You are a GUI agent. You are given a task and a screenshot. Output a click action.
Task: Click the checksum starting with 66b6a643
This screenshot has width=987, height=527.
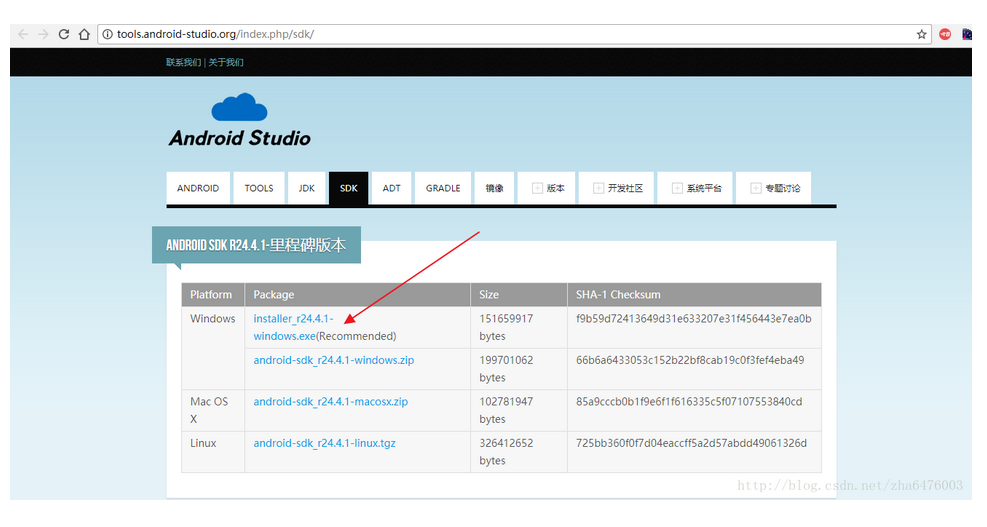pos(690,360)
